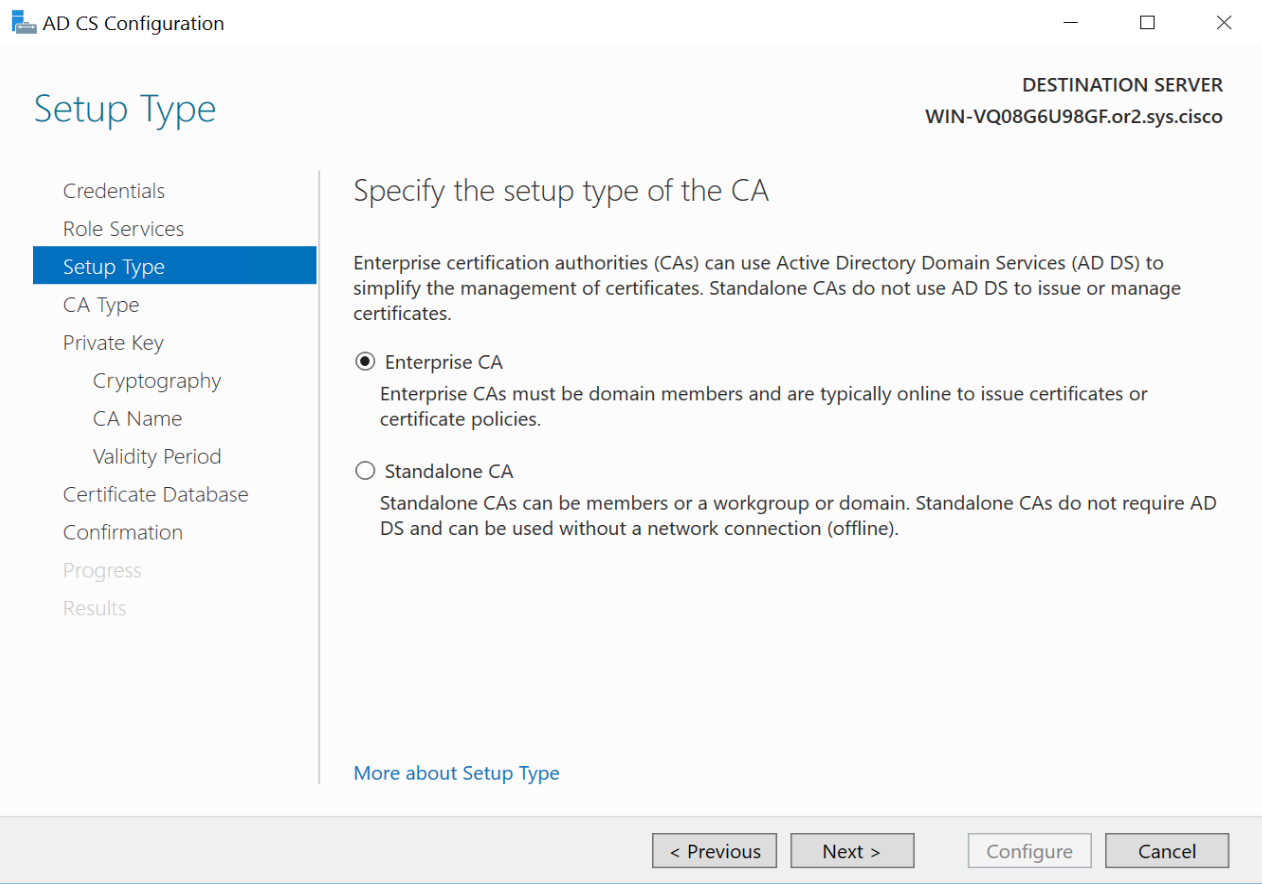Click the Previous button
This screenshot has width=1262, height=884.
(x=714, y=851)
